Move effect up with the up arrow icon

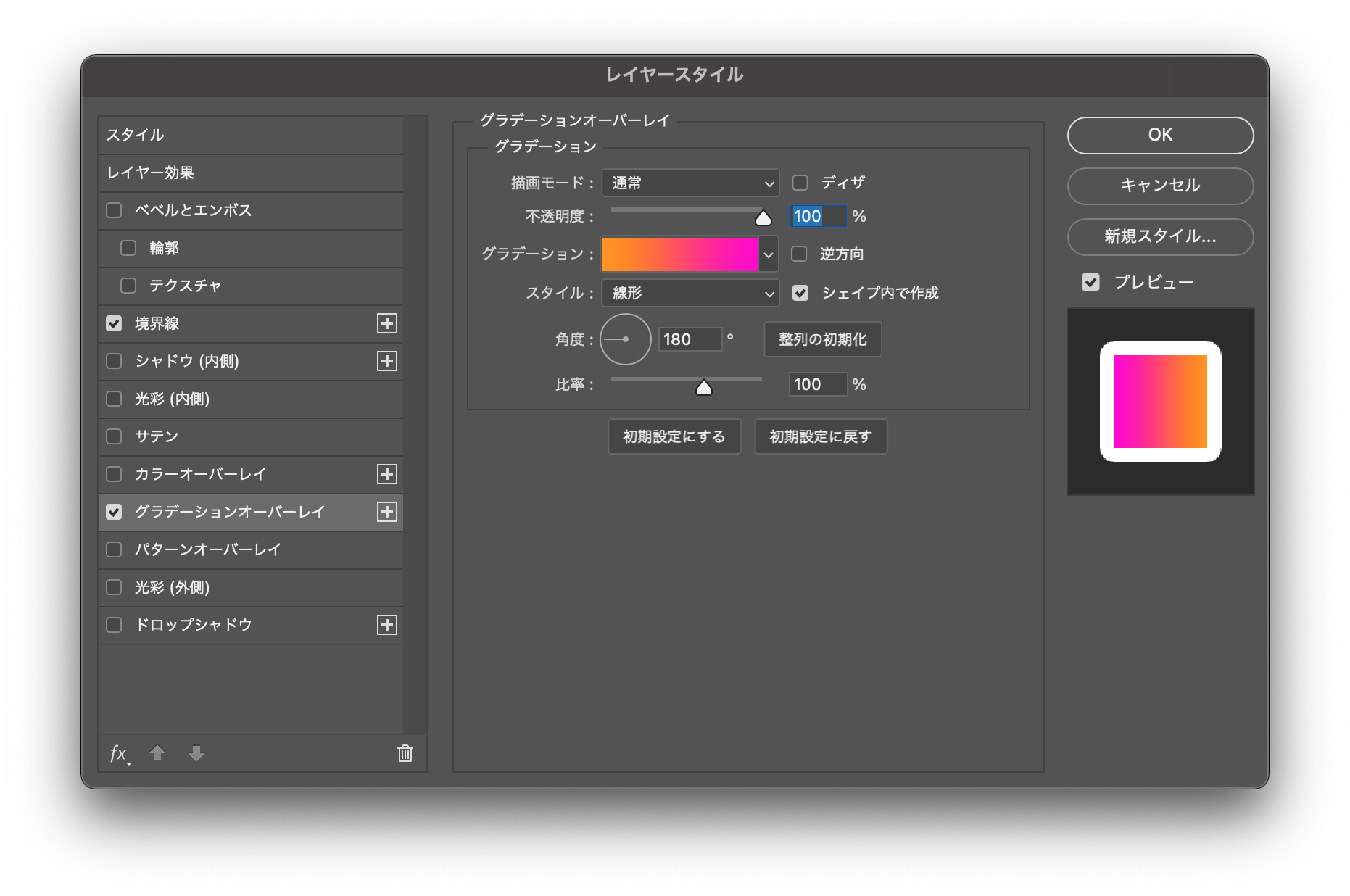pyautogui.click(x=157, y=754)
